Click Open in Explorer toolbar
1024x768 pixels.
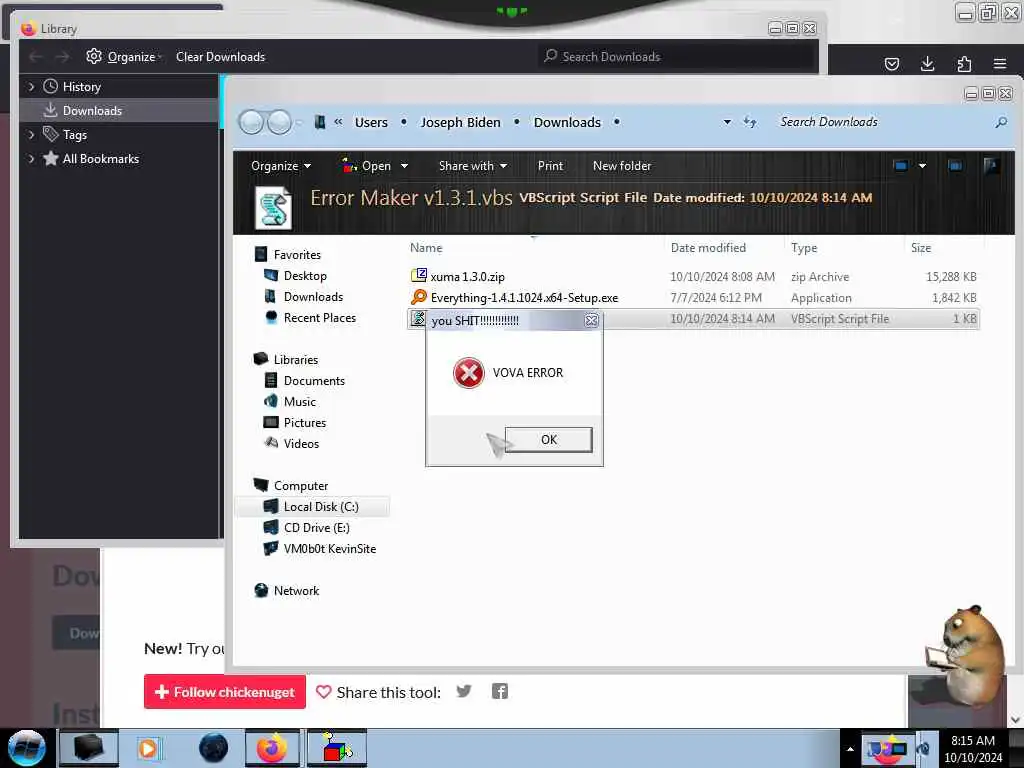click(367, 166)
